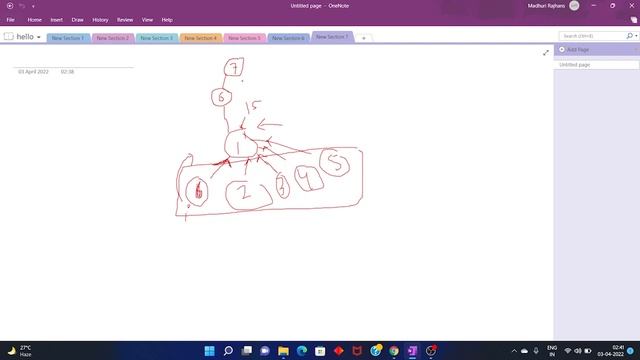Open the red diamond app on taskbar
The image size is (640, 360).
[338, 351]
